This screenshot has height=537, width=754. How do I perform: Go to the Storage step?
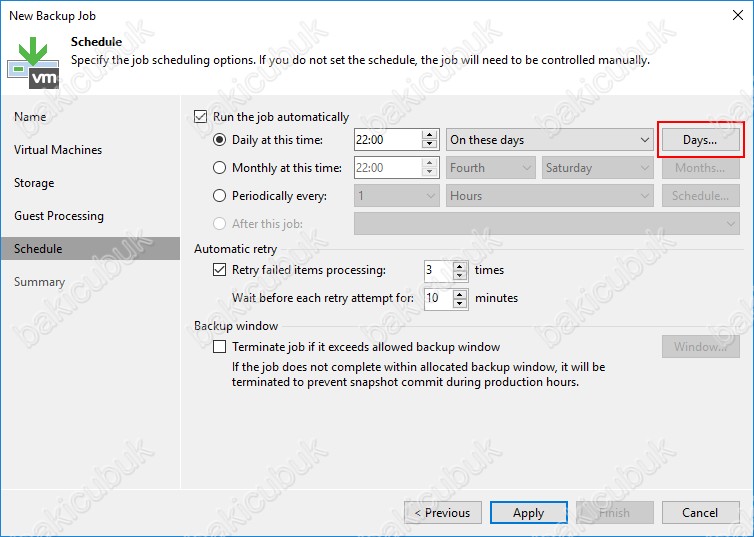tap(34, 183)
